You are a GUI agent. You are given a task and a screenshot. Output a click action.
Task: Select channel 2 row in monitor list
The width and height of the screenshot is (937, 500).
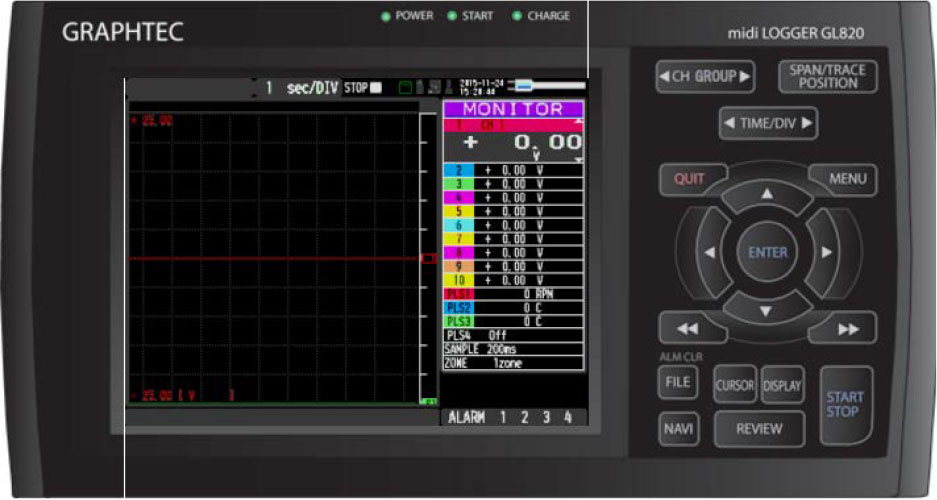[513, 170]
